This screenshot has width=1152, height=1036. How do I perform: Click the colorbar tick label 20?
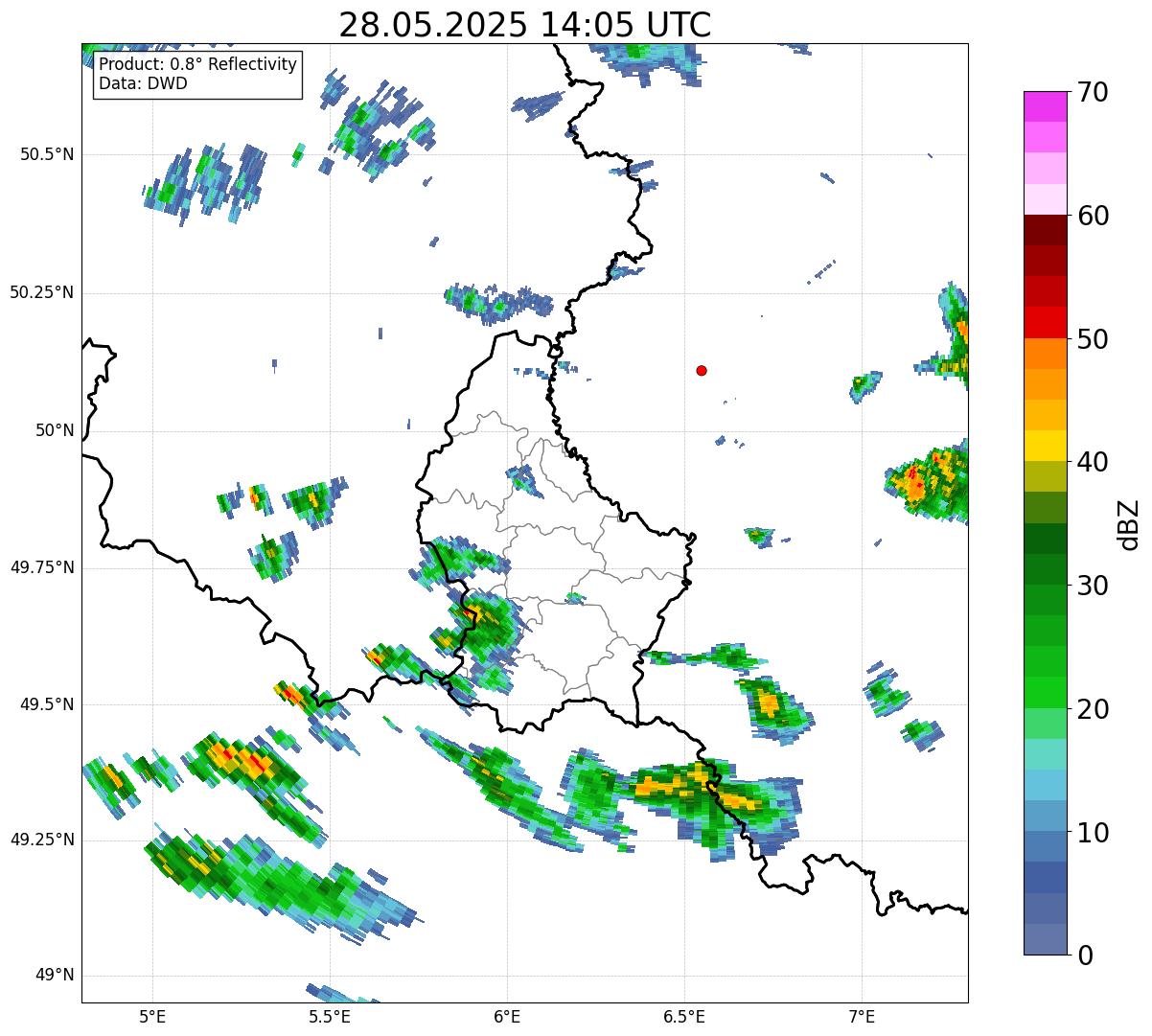[1093, 709]
